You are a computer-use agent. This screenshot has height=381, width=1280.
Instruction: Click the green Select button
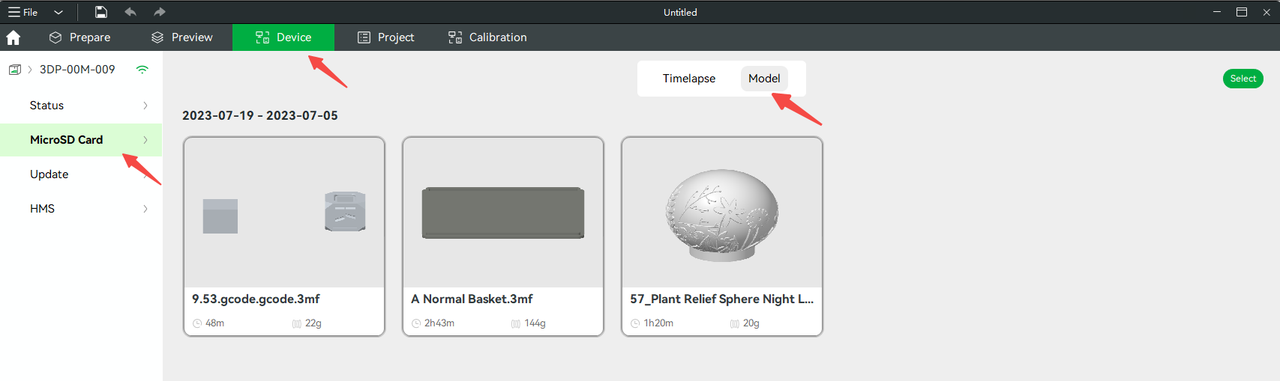tap(1243, 79)
